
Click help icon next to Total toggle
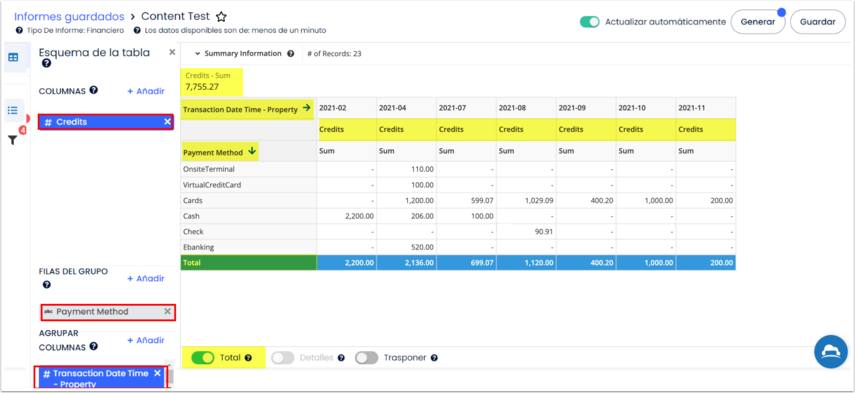point(248,358)
